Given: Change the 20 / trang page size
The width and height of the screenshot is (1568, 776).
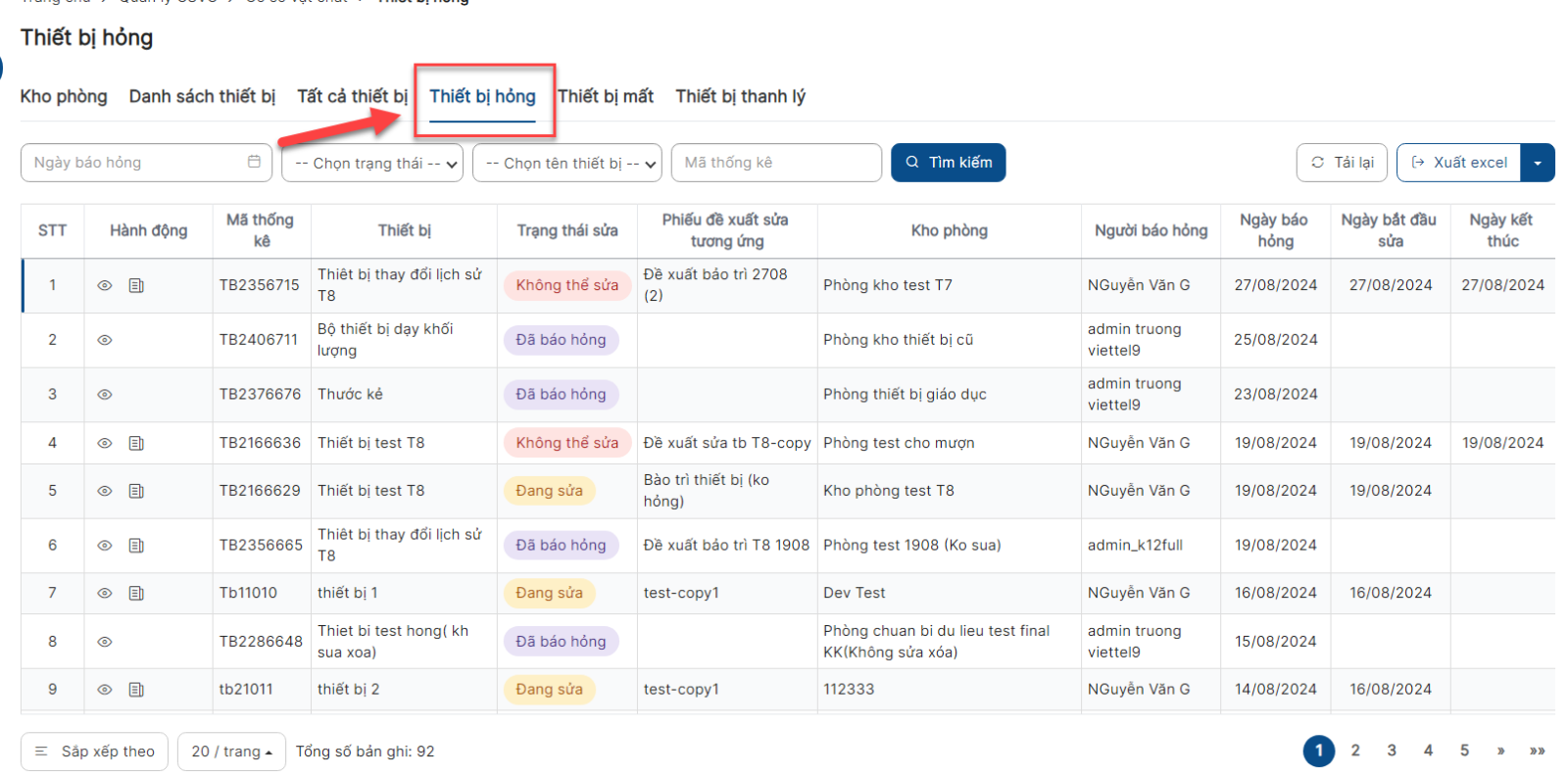Looking at the screenshot, I should coord(231,752).
